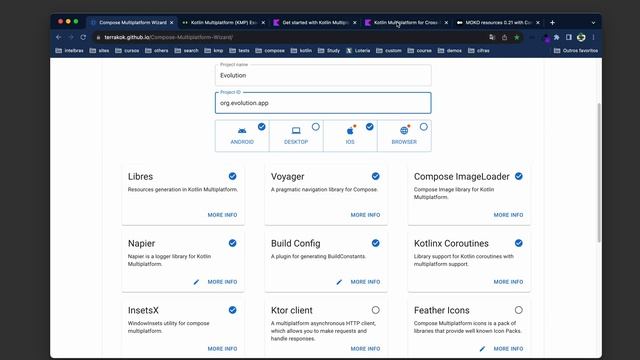640x360 pixels.
Task: Open MORE INFO for Libres
Action: pos(222,215)
